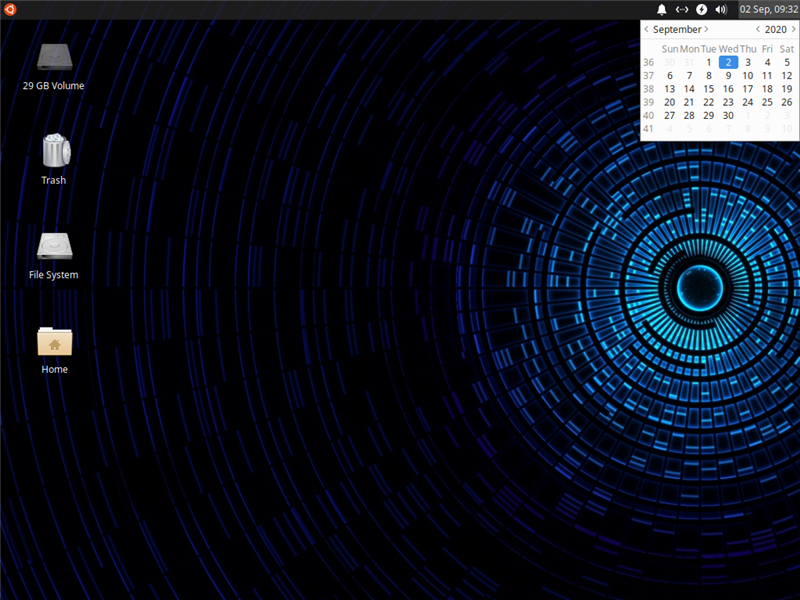Select September 25 in the calendar
Screen dimensions: 800x600
click(767, 102)
